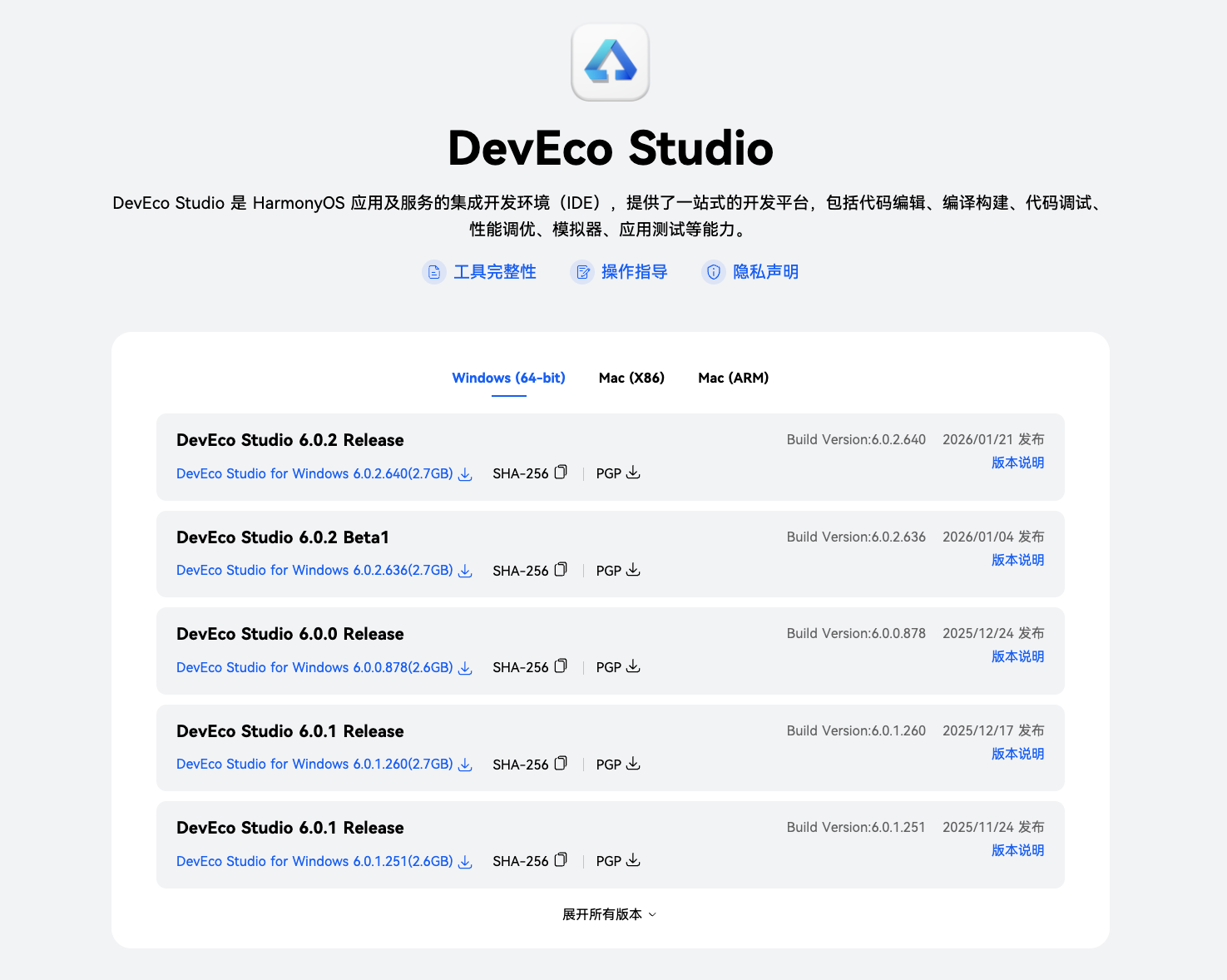This screenshot has width=1227, height=980.
Task: Open 版本说明 for 2025/12/24 release
Action: (x=1017, y=656)
